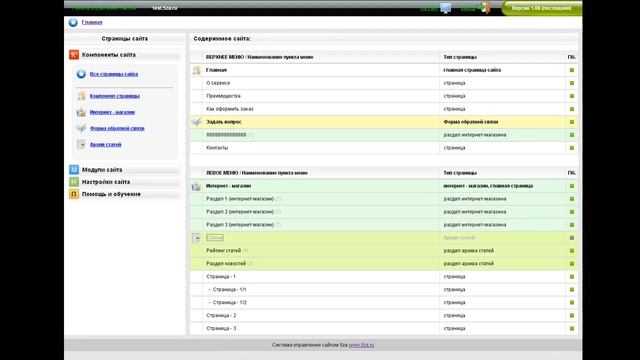
Task: Click the shop icon next to sidebar Интернет - магазин
Action: (x=81, y=112)
